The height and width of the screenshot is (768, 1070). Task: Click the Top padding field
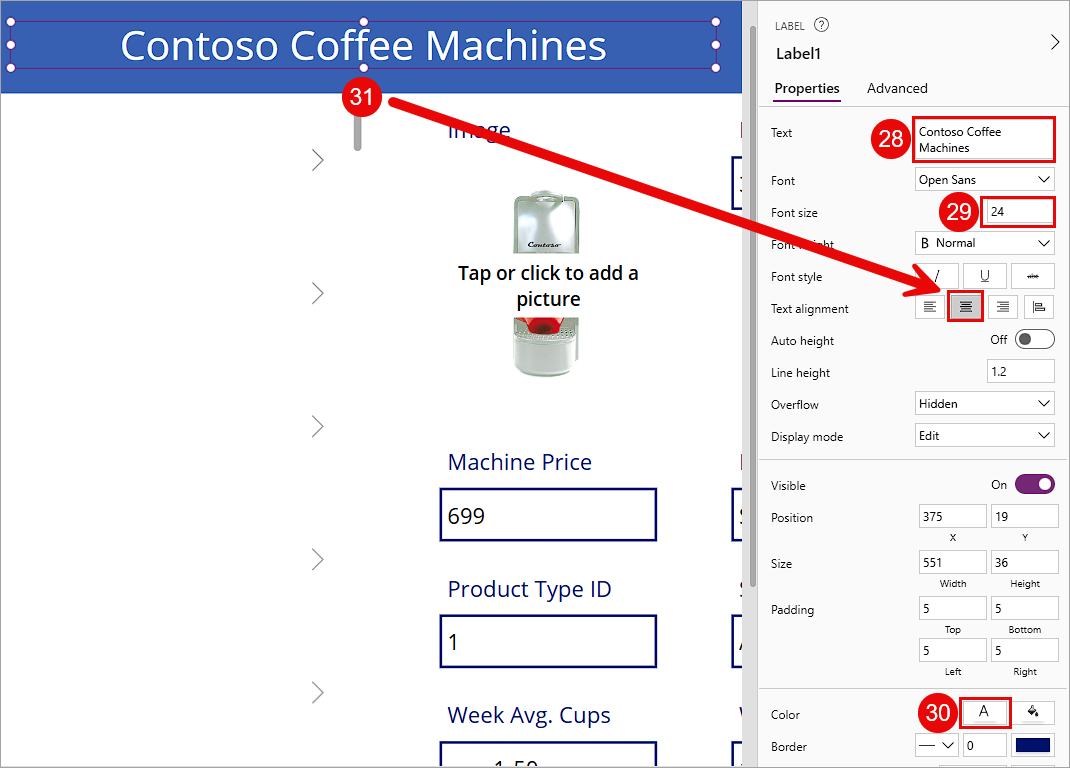click(x=952, y=608)
